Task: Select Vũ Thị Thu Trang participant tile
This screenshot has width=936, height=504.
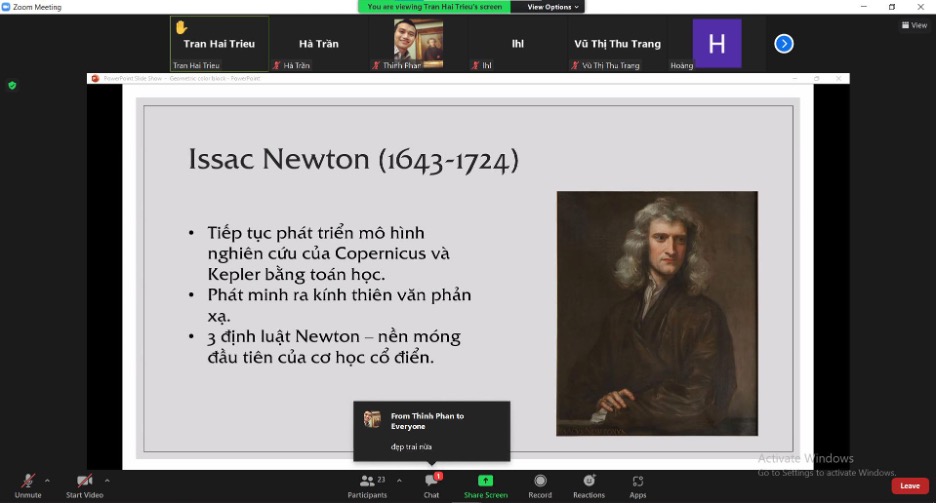Action: [x=617, y=44]
